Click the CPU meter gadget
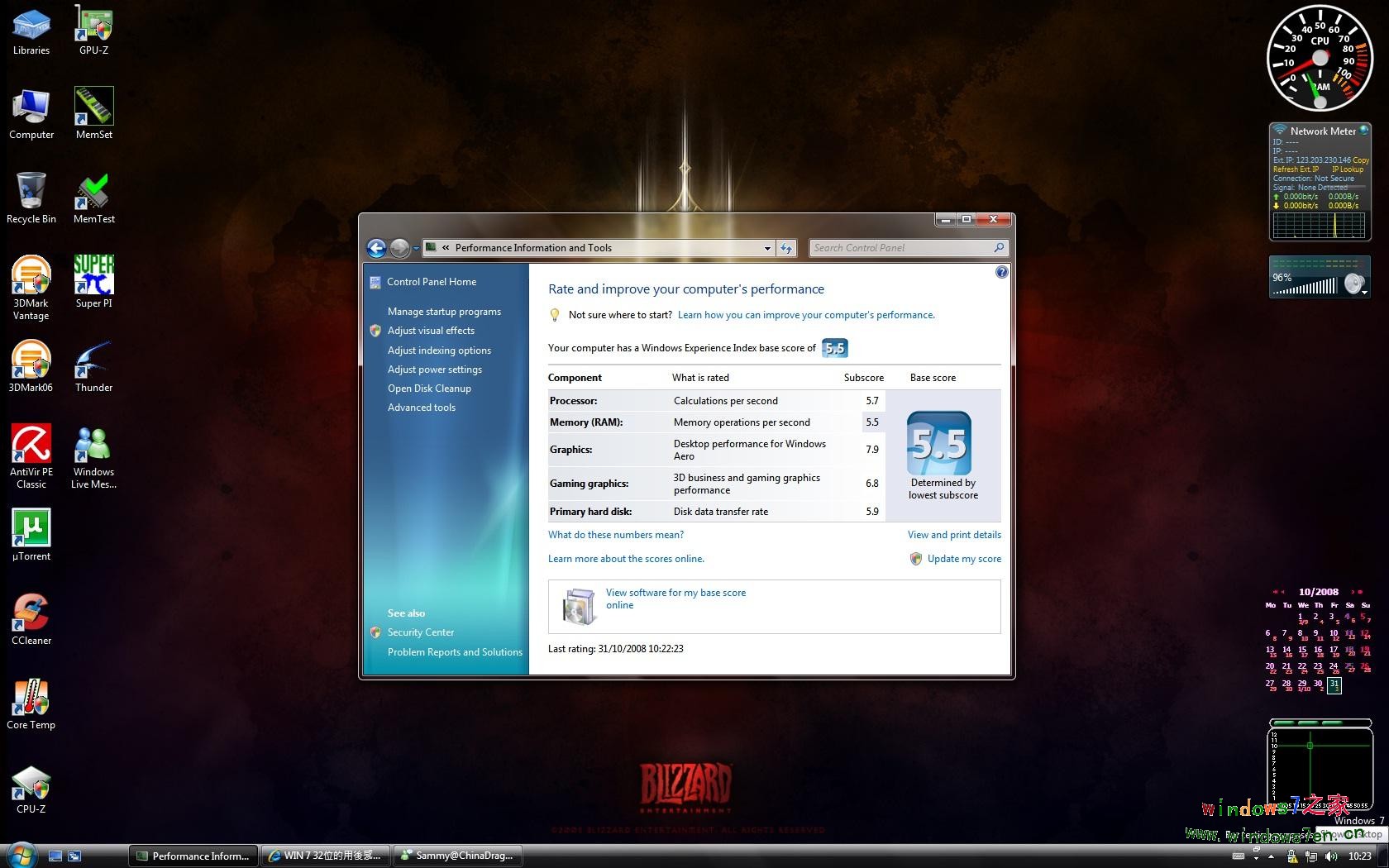Screen dimensions: 1389x868 tap(1320, 58)
